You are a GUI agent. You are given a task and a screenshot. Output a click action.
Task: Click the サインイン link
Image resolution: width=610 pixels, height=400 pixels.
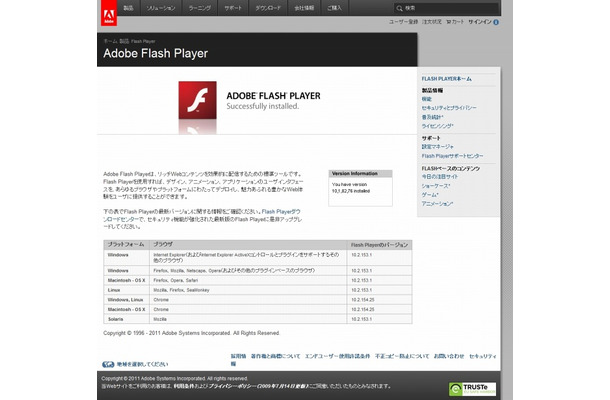point(480,22)
